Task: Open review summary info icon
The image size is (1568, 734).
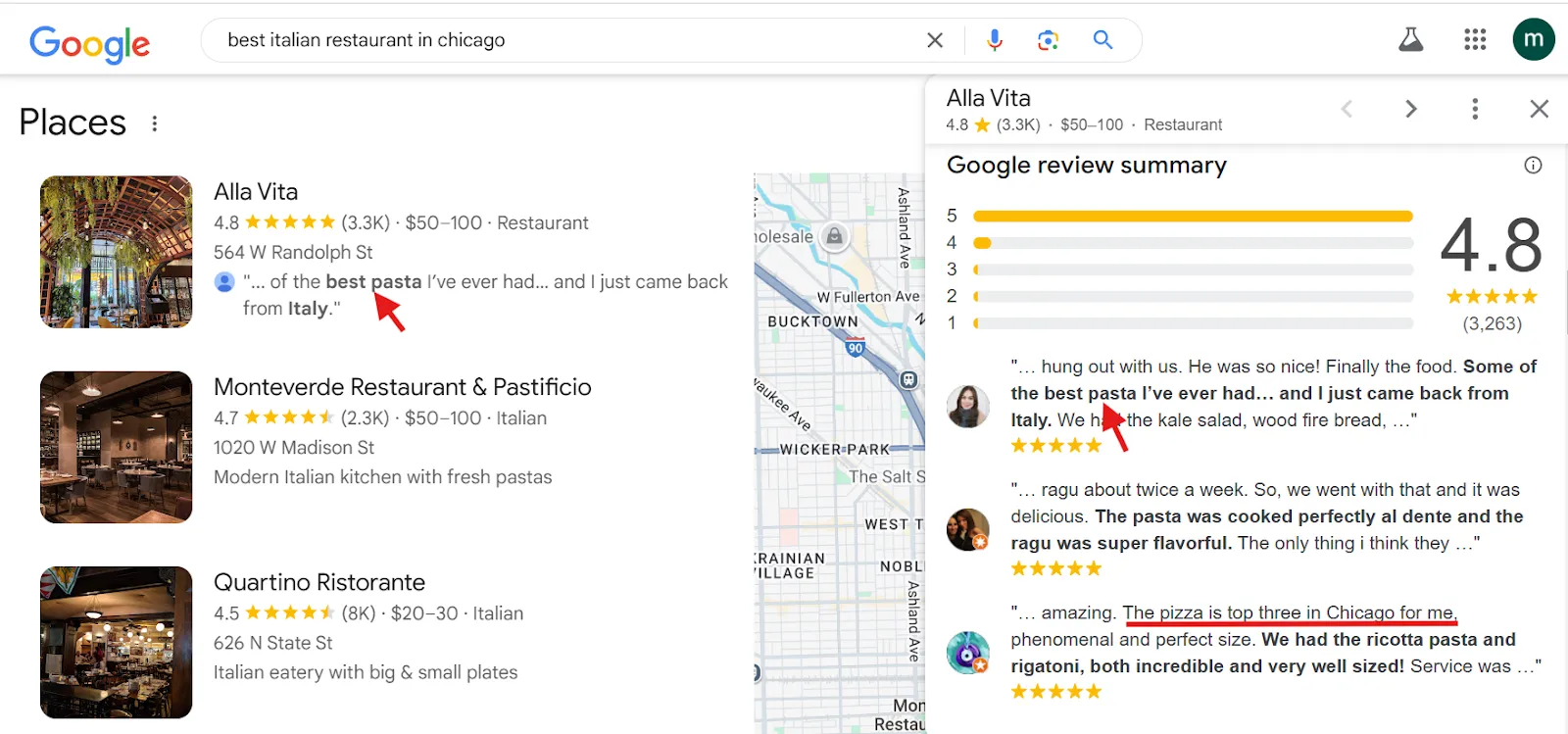Action: (1533, 166)
